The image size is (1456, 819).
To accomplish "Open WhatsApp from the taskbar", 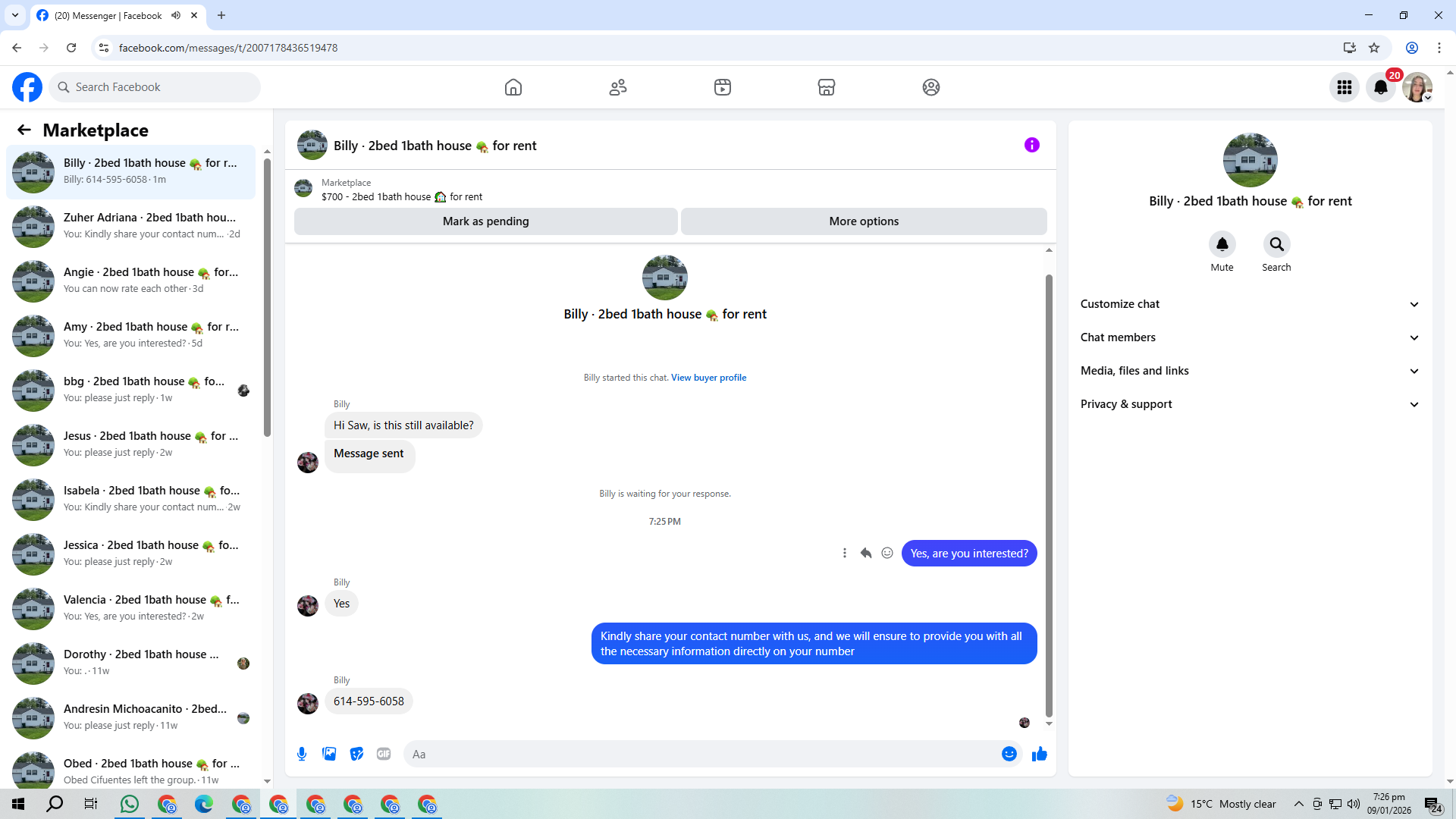I will pos(130,804).
